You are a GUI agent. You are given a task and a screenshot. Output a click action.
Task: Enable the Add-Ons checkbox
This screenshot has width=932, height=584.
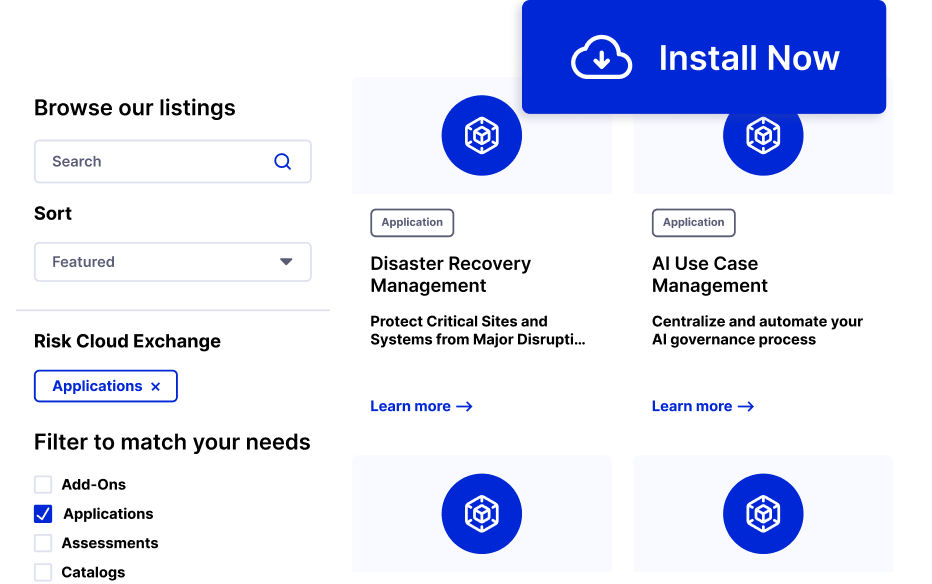[43, 485]
